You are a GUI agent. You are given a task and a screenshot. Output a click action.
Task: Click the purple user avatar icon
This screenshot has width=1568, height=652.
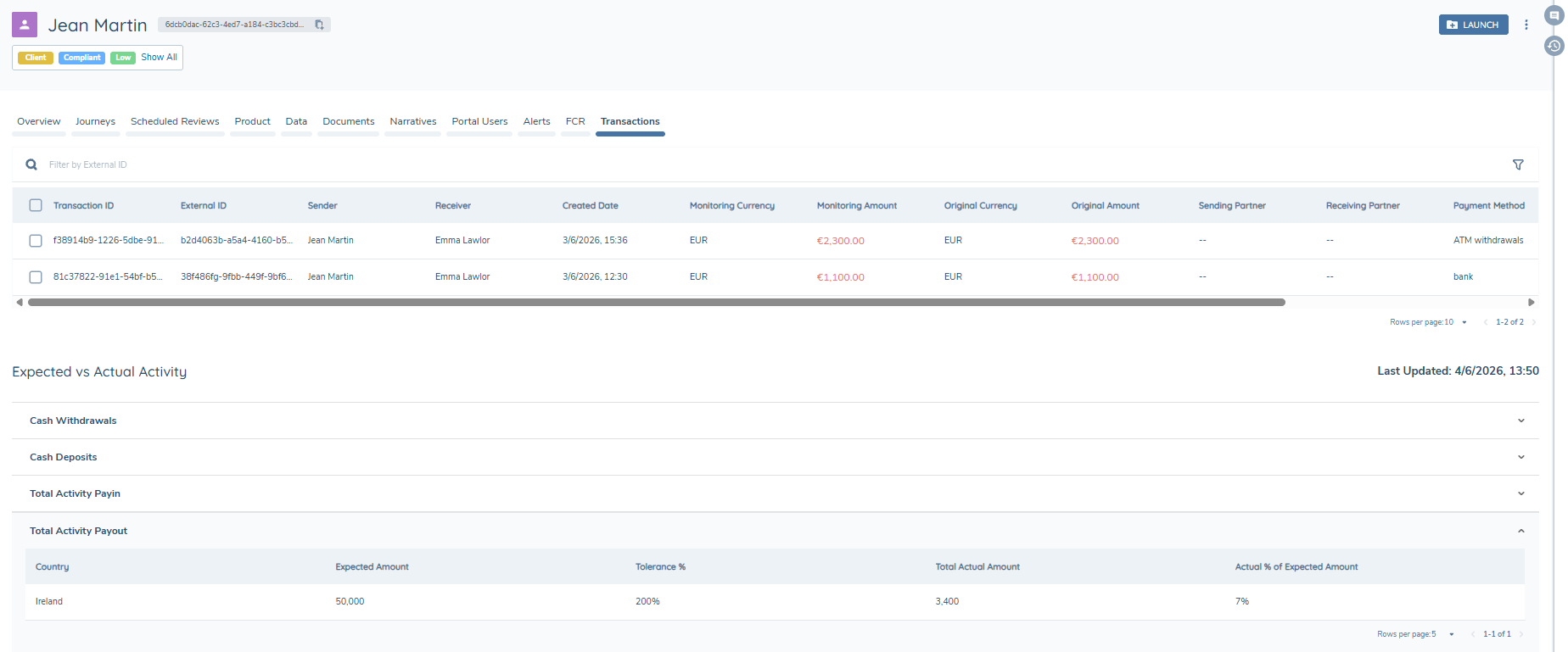click(x=25, y=25)
